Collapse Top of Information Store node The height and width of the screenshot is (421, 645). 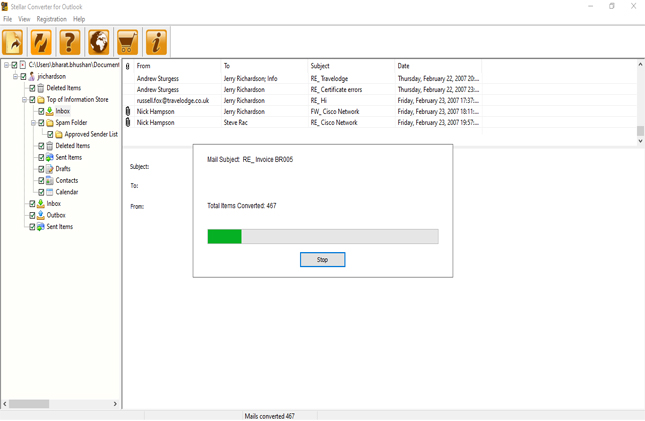[x=25, y=100]
